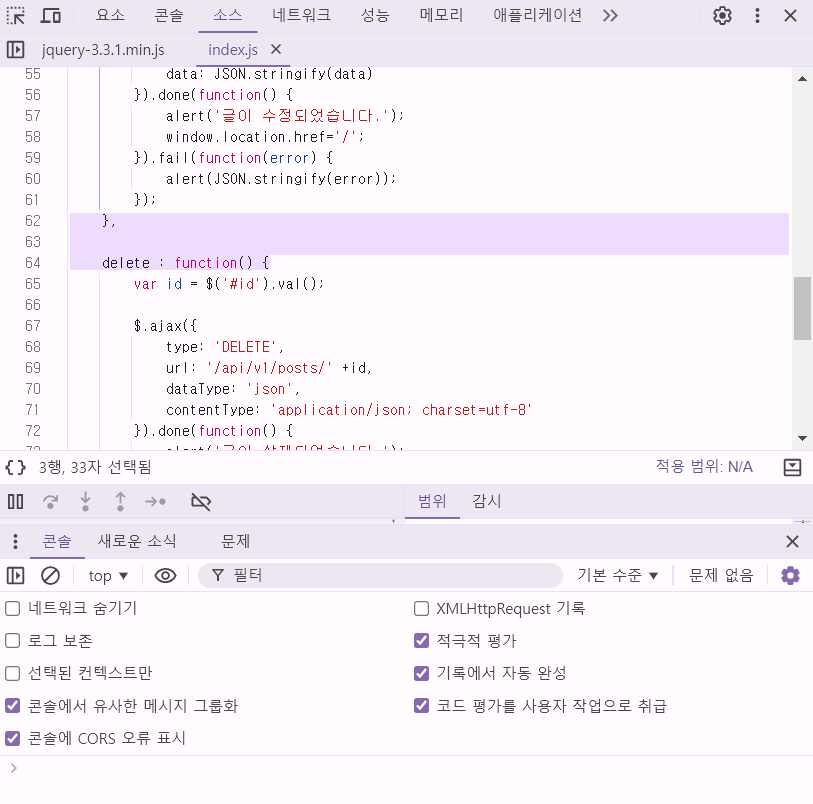Click the scroll down arrow of code editor
The image size is (813, 804).
[802, 439]
